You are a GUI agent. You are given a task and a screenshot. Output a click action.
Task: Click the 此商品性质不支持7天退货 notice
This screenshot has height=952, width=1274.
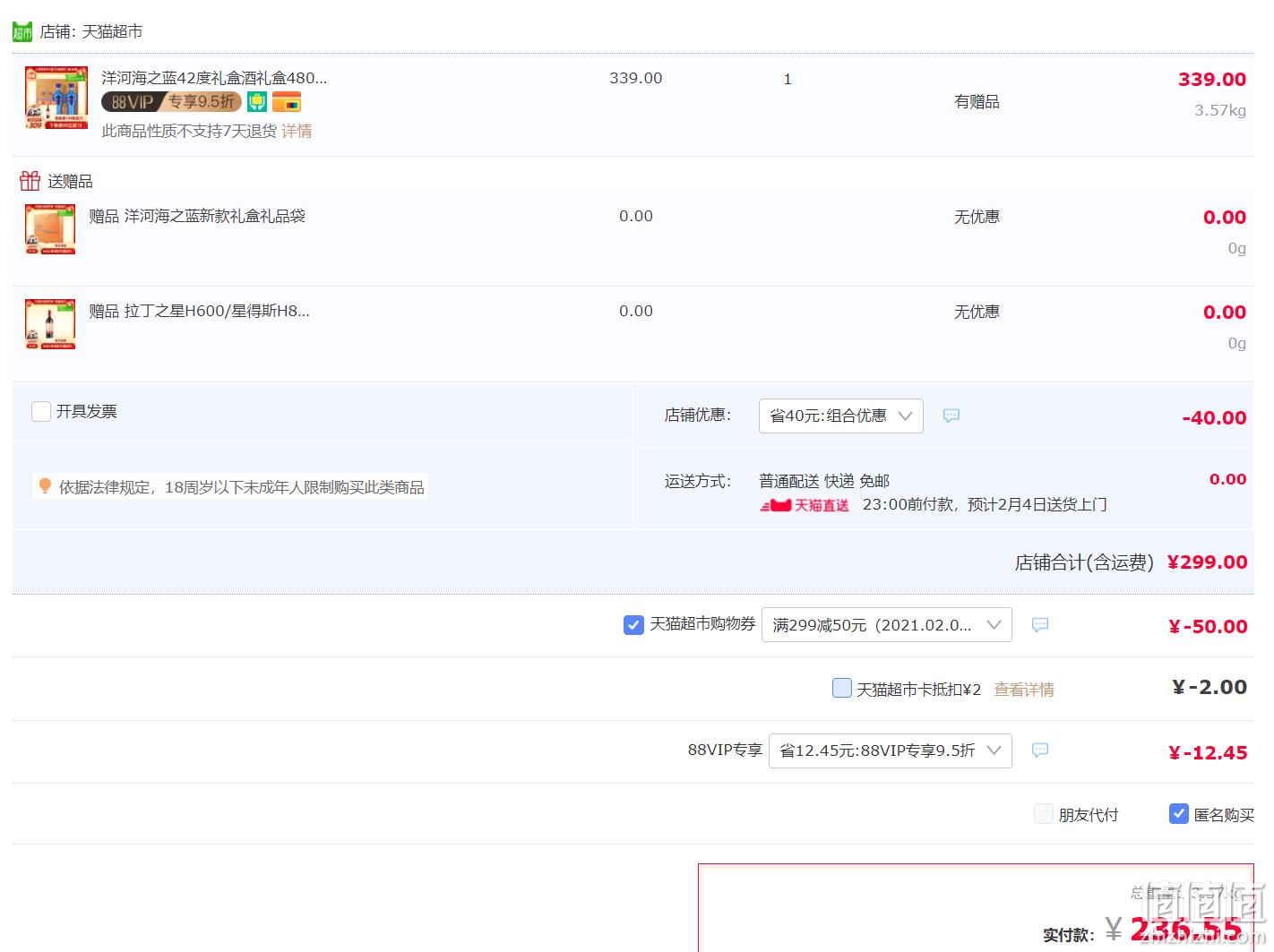[x=189, y=131]
